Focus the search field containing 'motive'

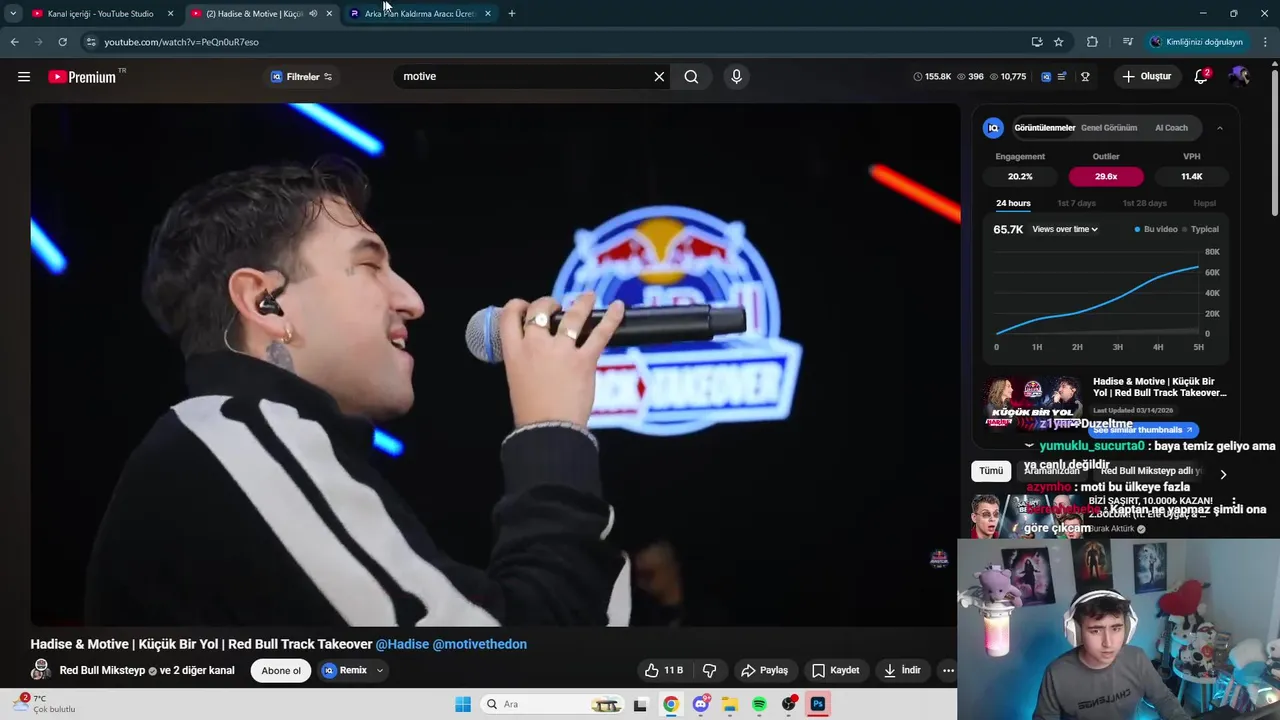pos(525,77)
